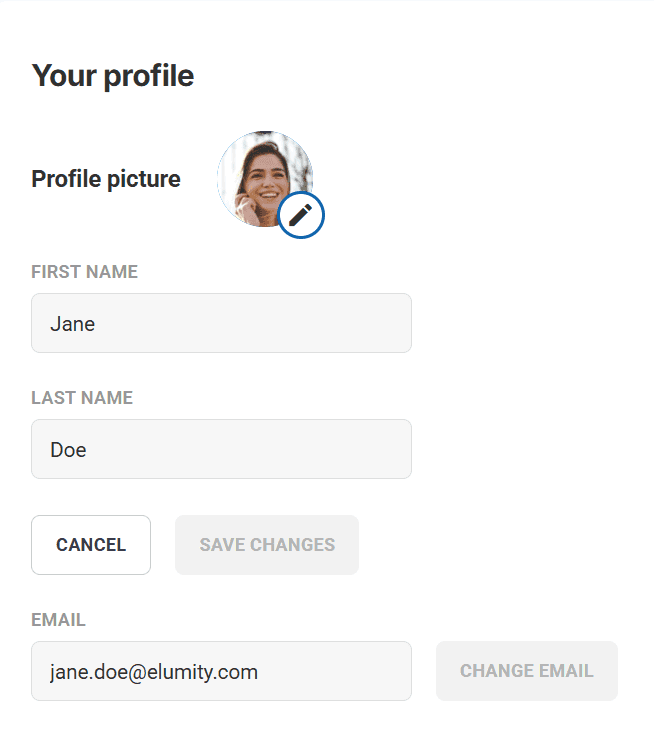Screen dimensions: 654x749
Task: Place cursor on the 'Doe' text
Action: 68,450
